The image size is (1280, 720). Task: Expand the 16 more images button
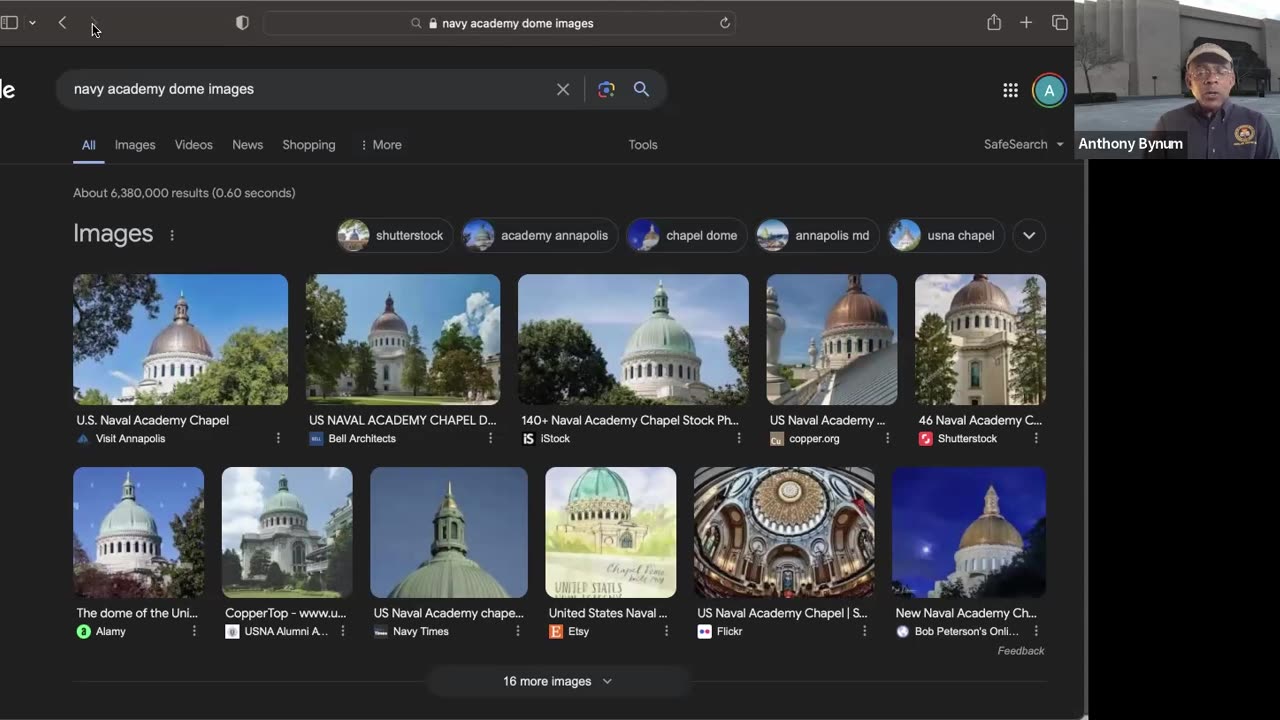(558, 681)
